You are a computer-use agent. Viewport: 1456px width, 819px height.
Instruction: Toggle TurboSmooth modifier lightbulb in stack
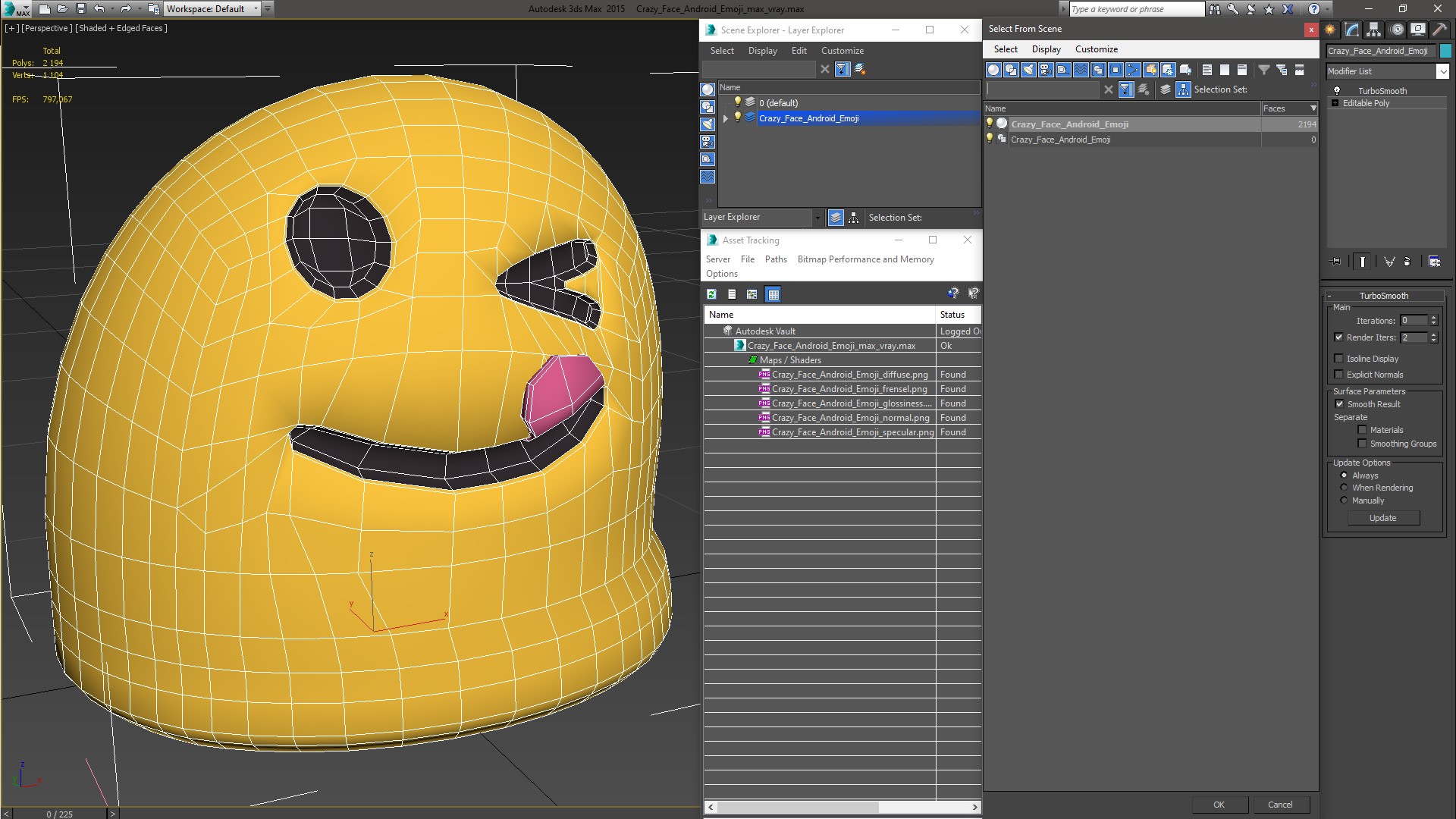pyautogui.click(x=1337, y=91)
